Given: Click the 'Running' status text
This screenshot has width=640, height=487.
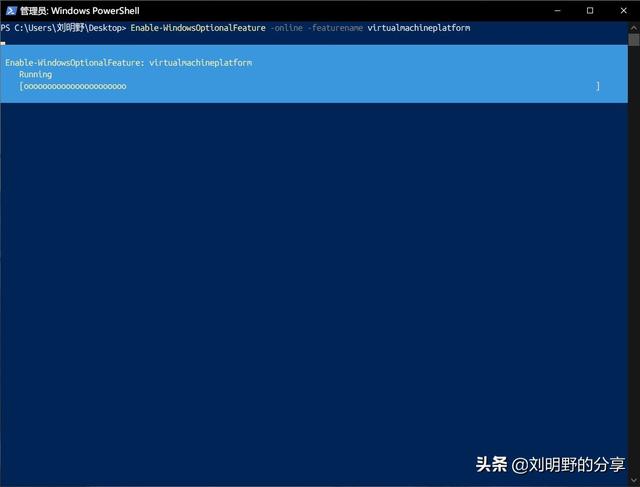Looking at the screenshot, I should (x=36, y=75).
